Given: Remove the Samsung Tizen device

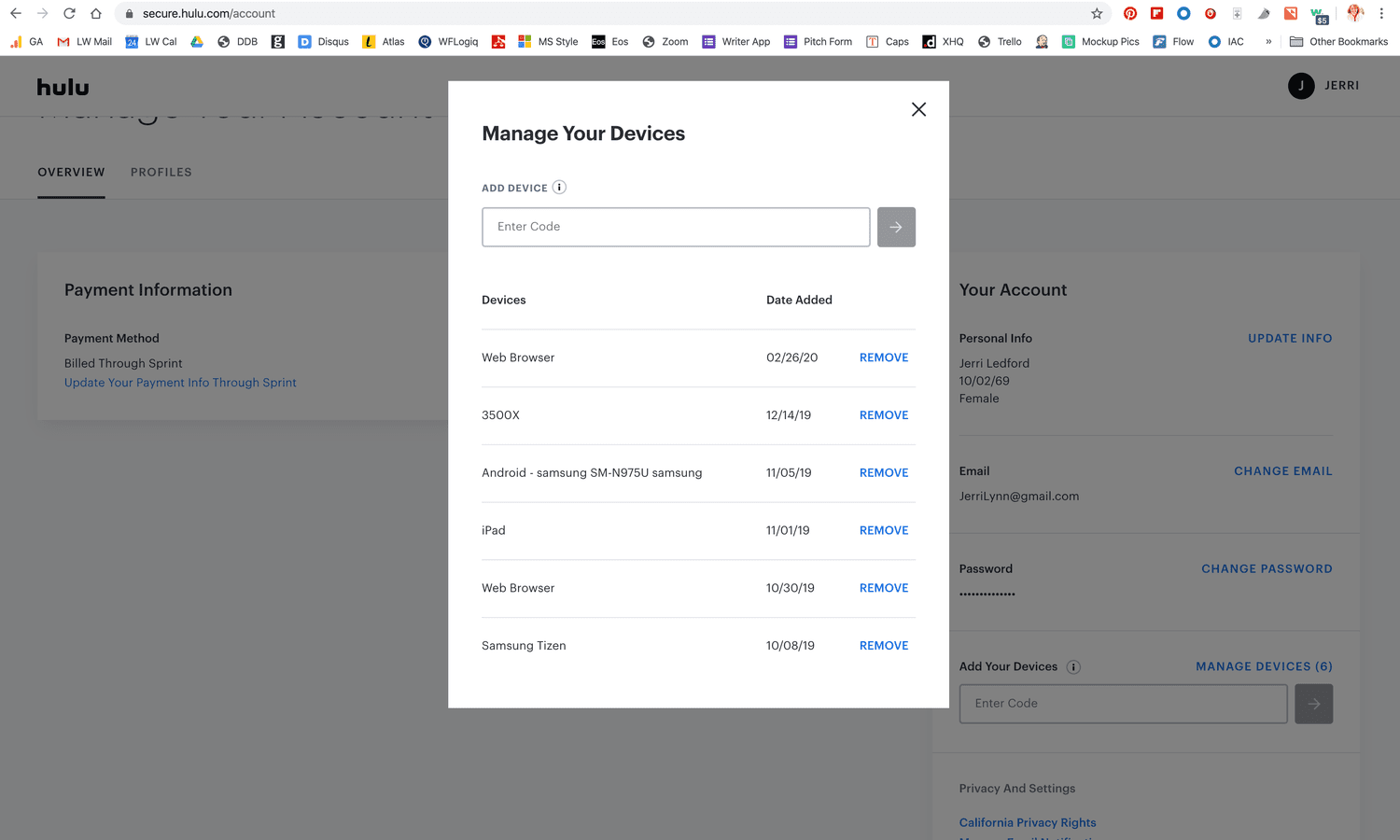Looking at the screenshot, I should click(x=883, y=646).
